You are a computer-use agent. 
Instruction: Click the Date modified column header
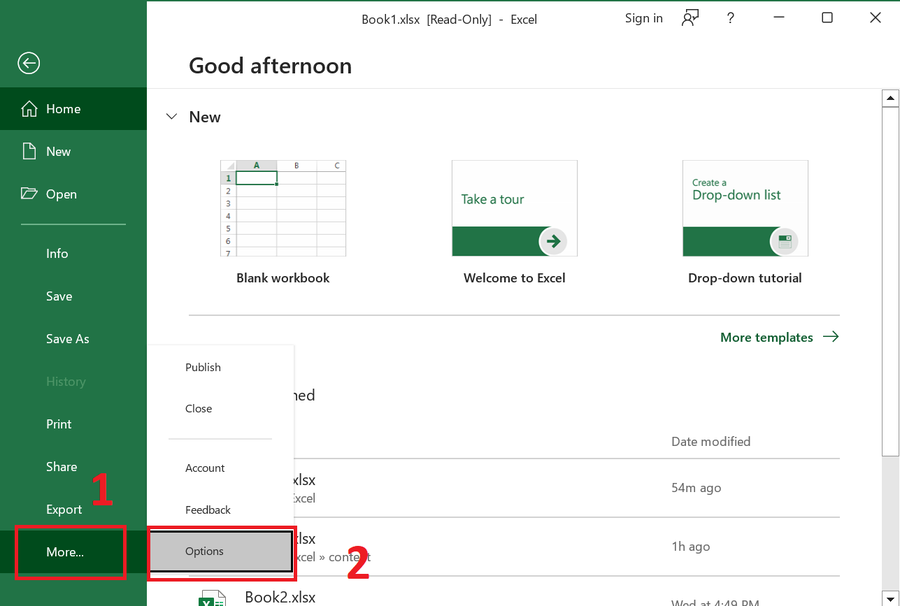pos(711,441)
